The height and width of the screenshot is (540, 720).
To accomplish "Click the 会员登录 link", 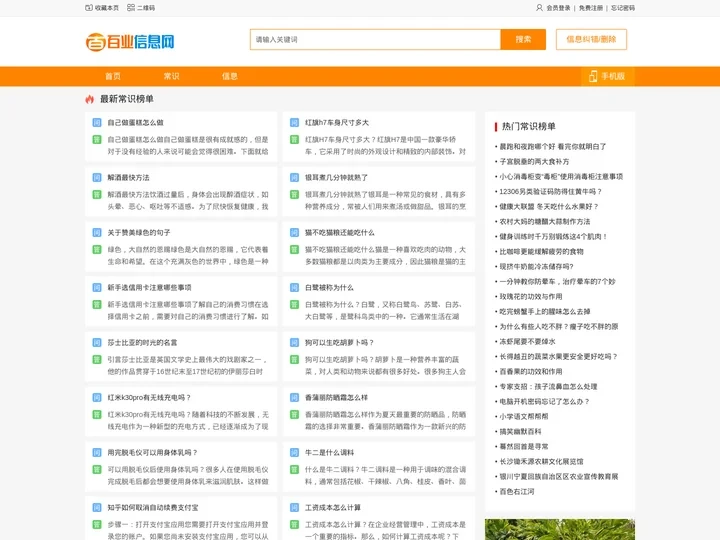I will pos(558,8).
